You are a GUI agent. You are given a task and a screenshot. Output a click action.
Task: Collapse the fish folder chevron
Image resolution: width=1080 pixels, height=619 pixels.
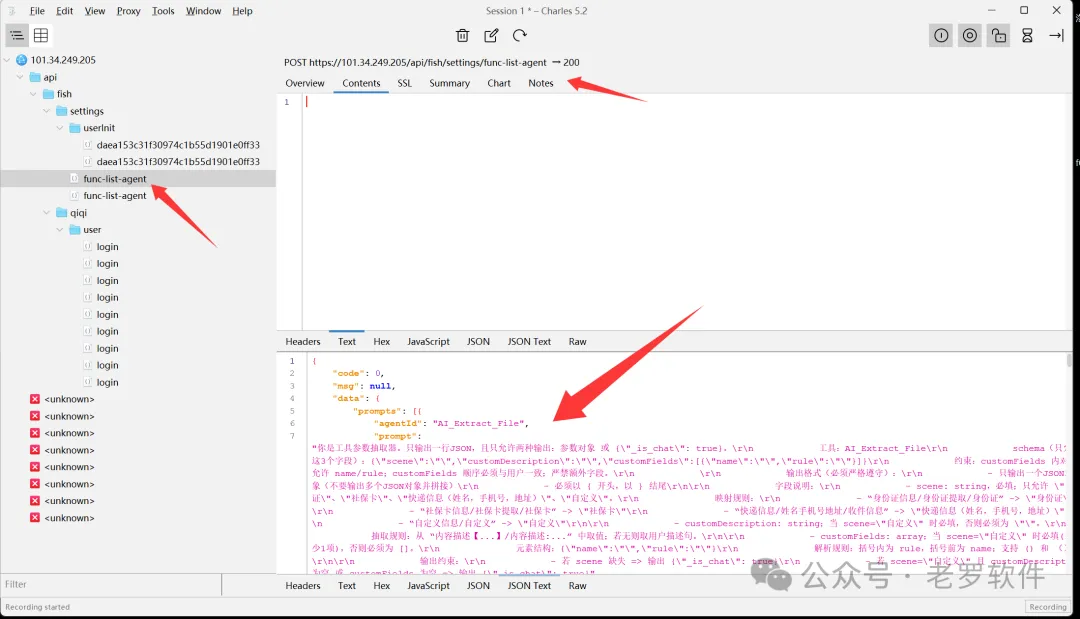pyautogui.click(x=33, y=94)
